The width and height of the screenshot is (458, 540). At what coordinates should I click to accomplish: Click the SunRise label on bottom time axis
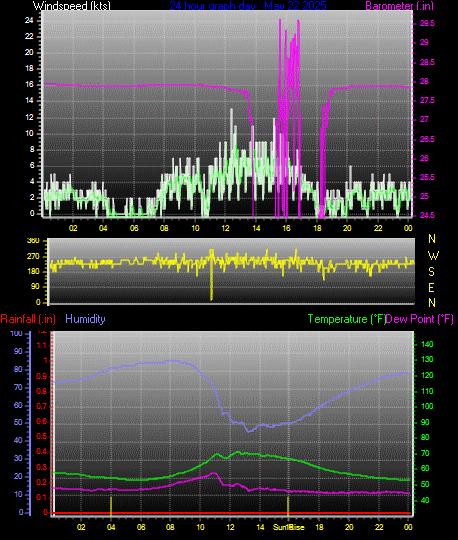coord(289,527)
